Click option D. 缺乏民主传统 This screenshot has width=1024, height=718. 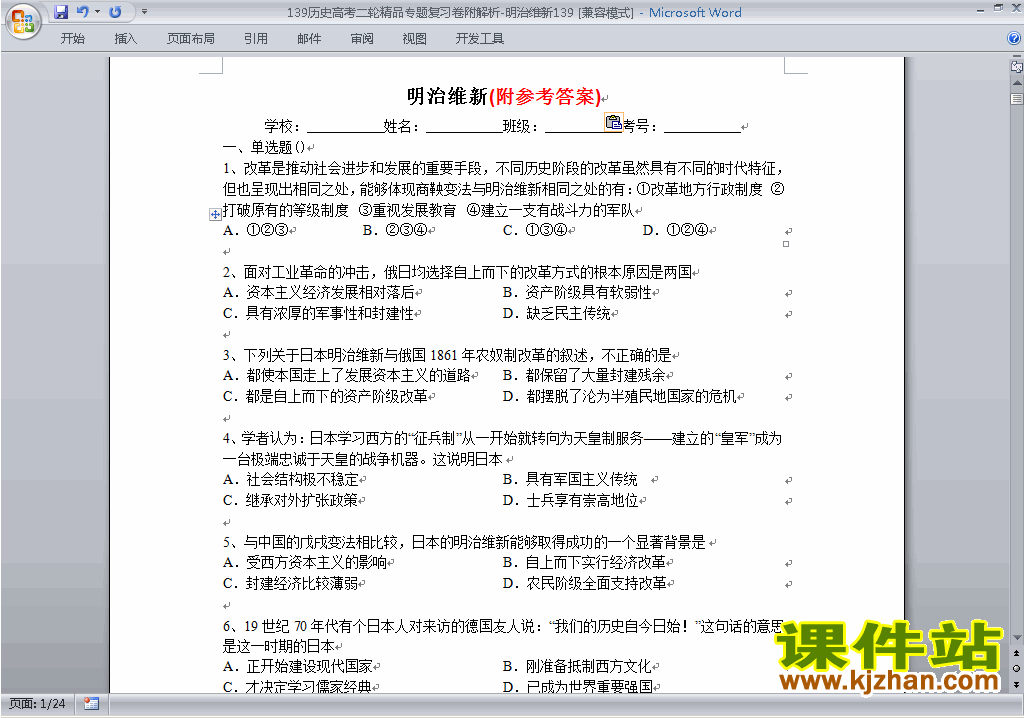pyautogui.click(x=556, y=314)
